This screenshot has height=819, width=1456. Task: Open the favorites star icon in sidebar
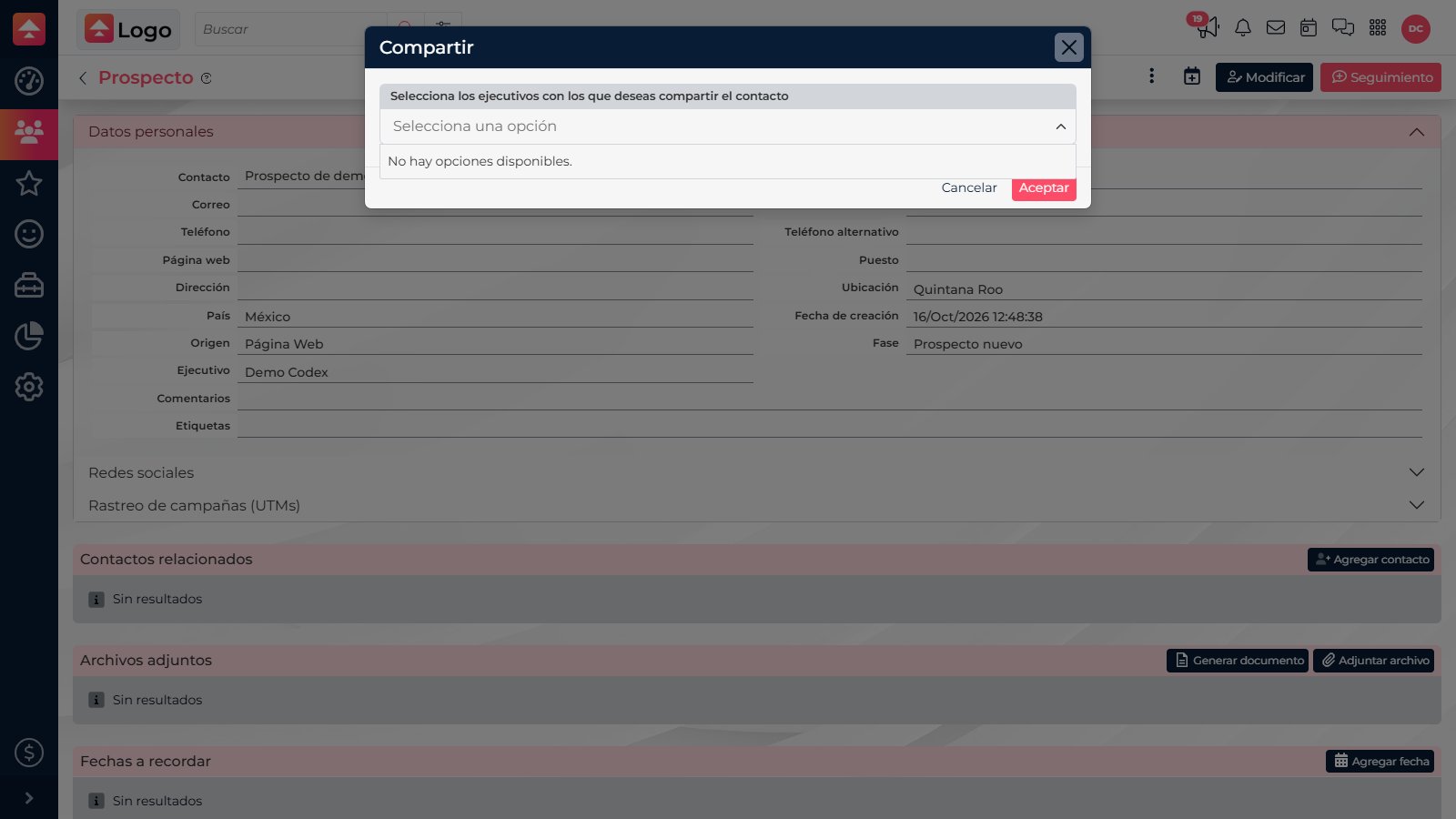(x=29, y=183)
